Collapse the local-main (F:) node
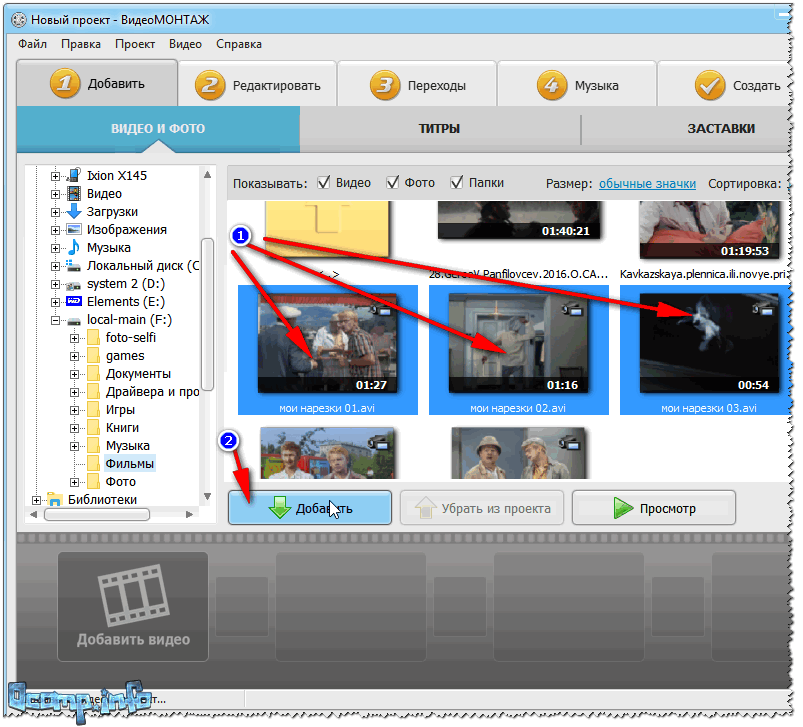Image resolution: width=803 pixels, height=727 pixels. coord(55,320)
